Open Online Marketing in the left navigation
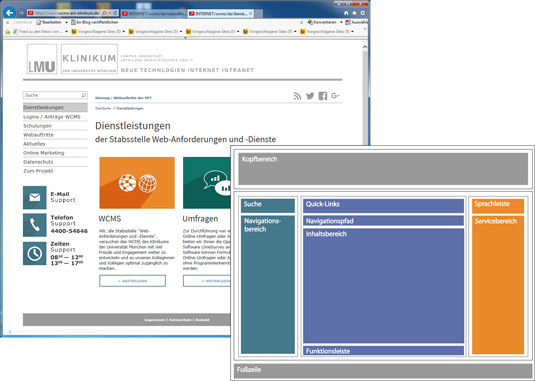Screen dimensions: 535x381 tap(55, 153)
